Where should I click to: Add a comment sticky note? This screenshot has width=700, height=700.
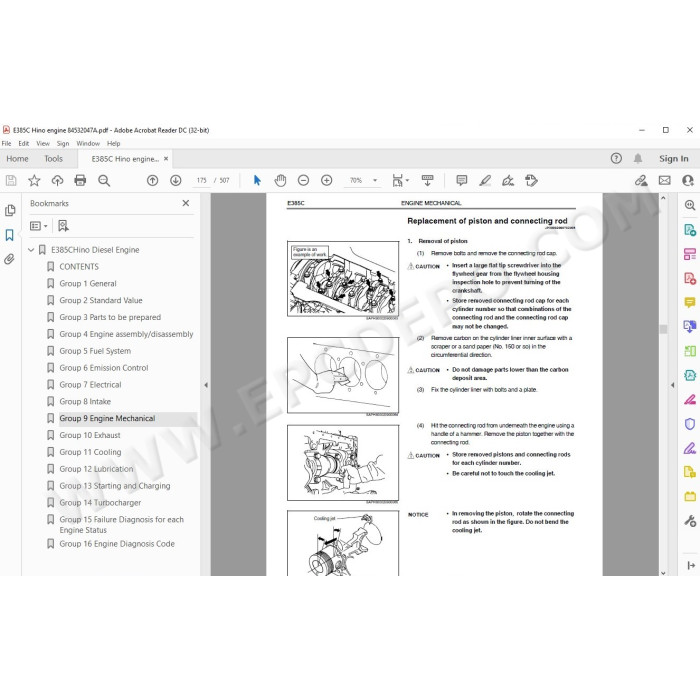tap(462, 180)
